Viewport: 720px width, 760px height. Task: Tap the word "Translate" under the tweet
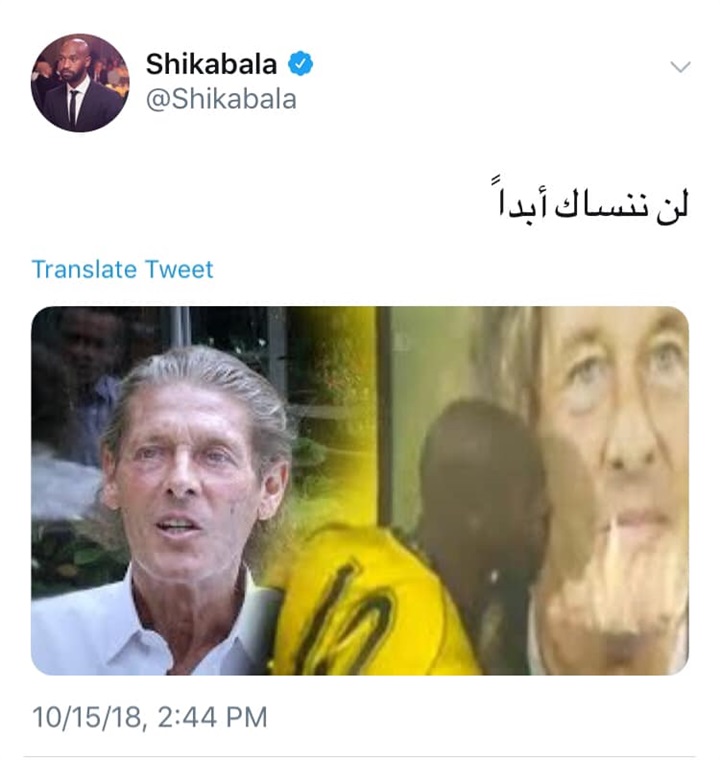point(84,269)
